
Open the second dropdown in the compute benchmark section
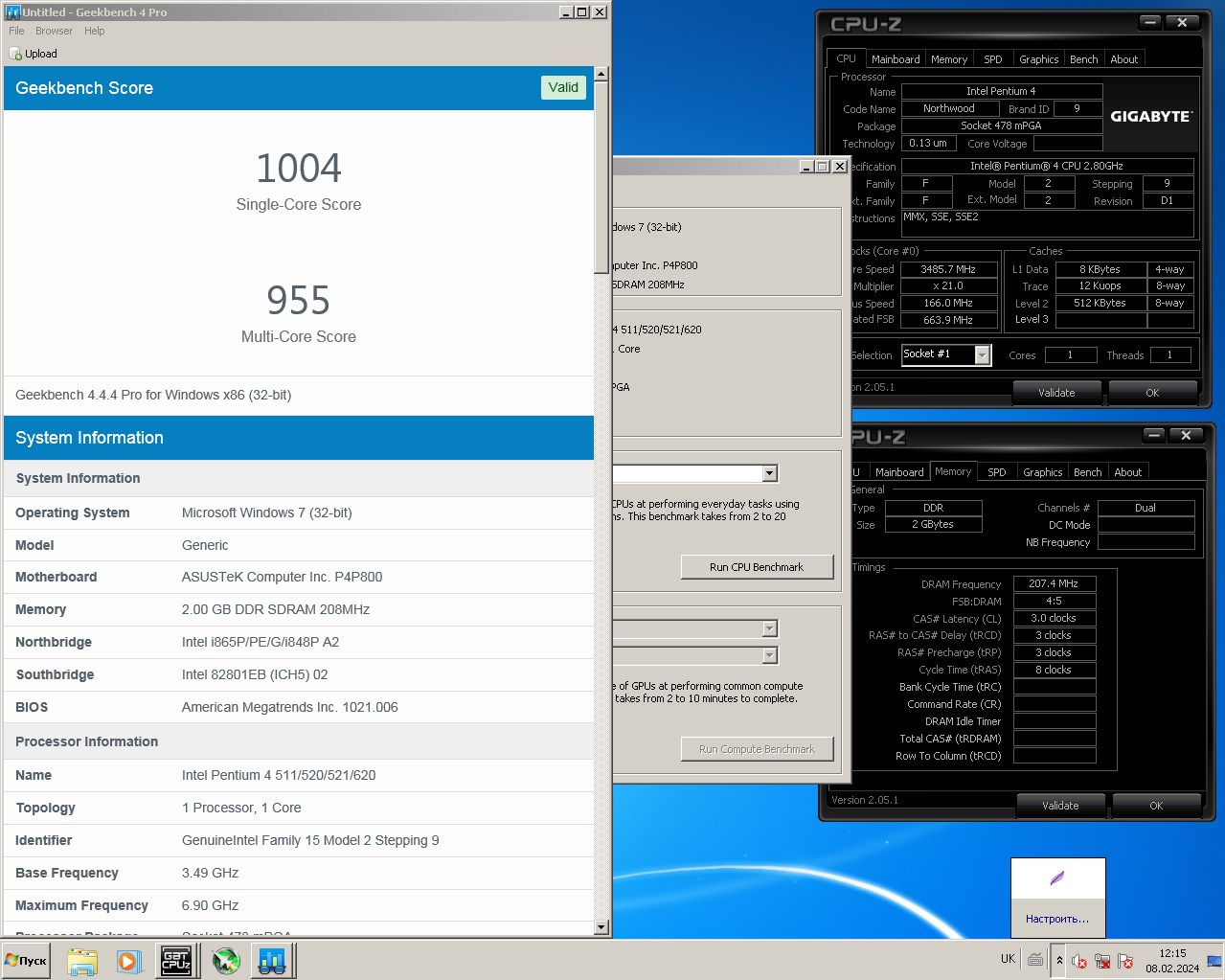770,655
